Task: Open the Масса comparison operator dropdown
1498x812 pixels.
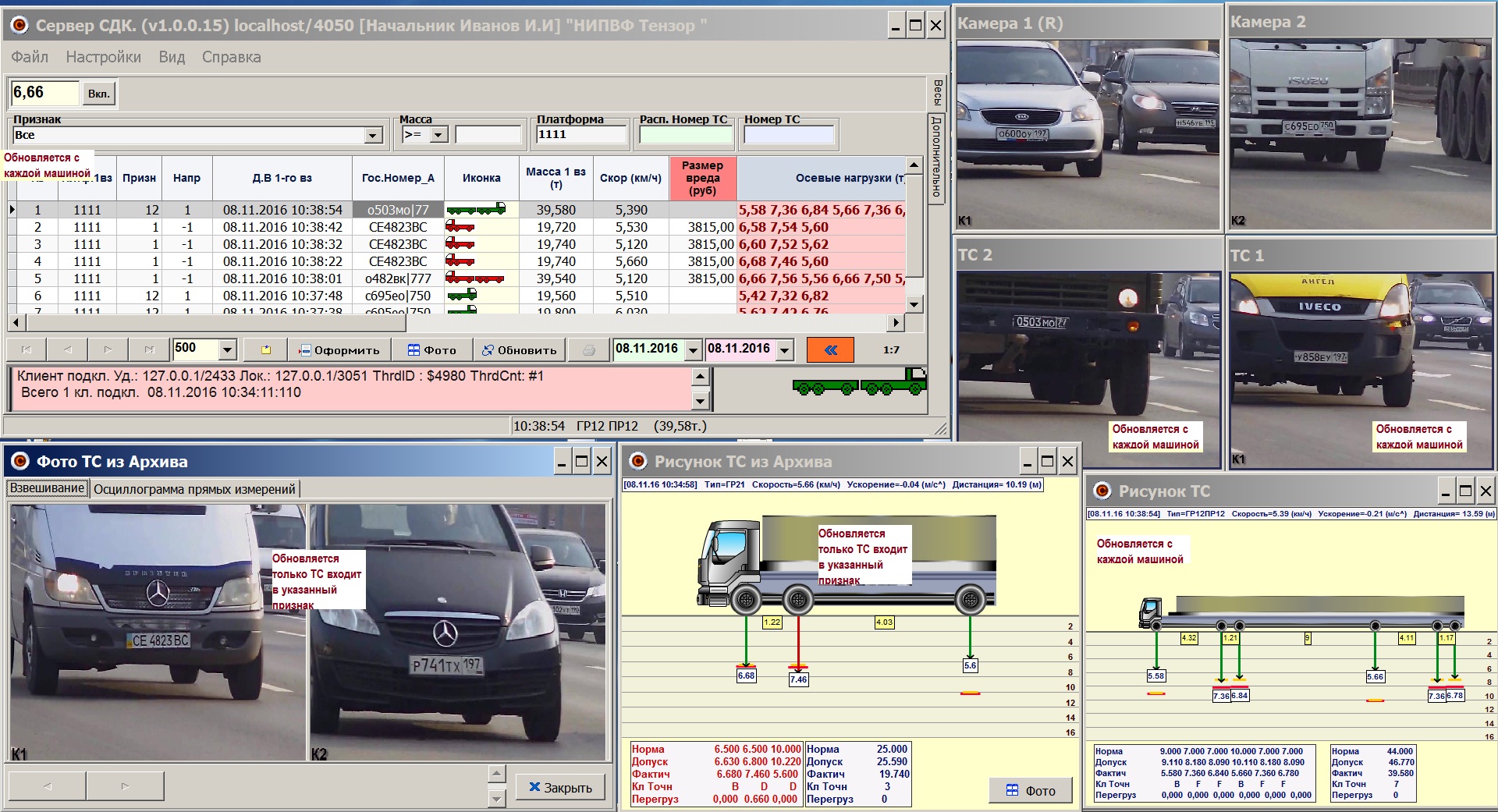Action: pos(438,136)
